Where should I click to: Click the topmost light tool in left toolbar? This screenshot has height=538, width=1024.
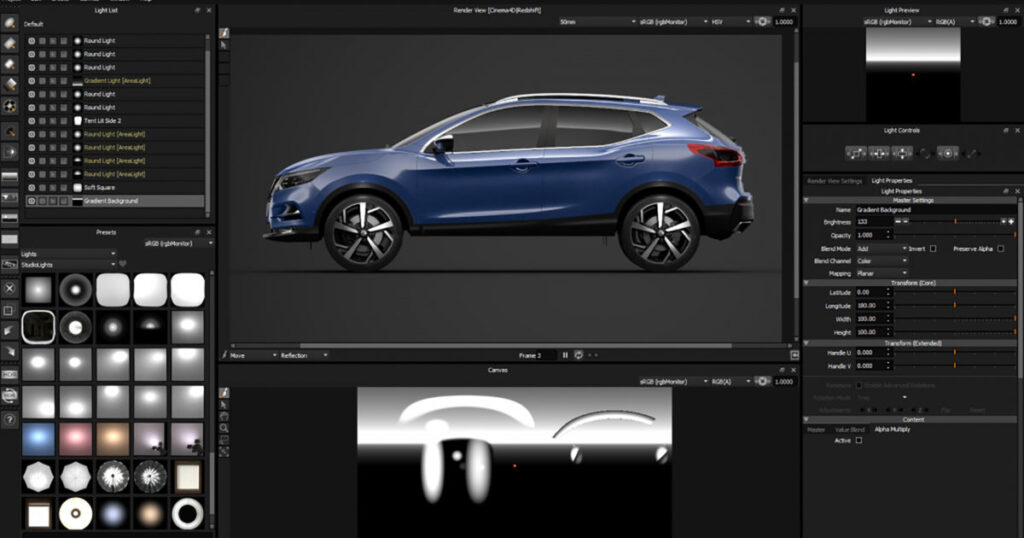[x=10, y=24]
